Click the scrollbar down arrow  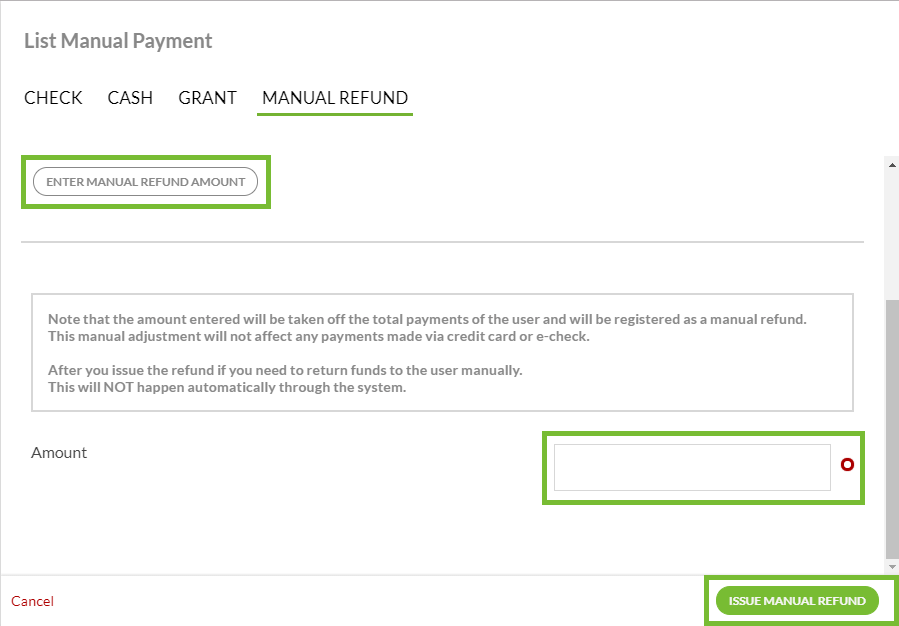pyautogui.click(x=891, y=565)
